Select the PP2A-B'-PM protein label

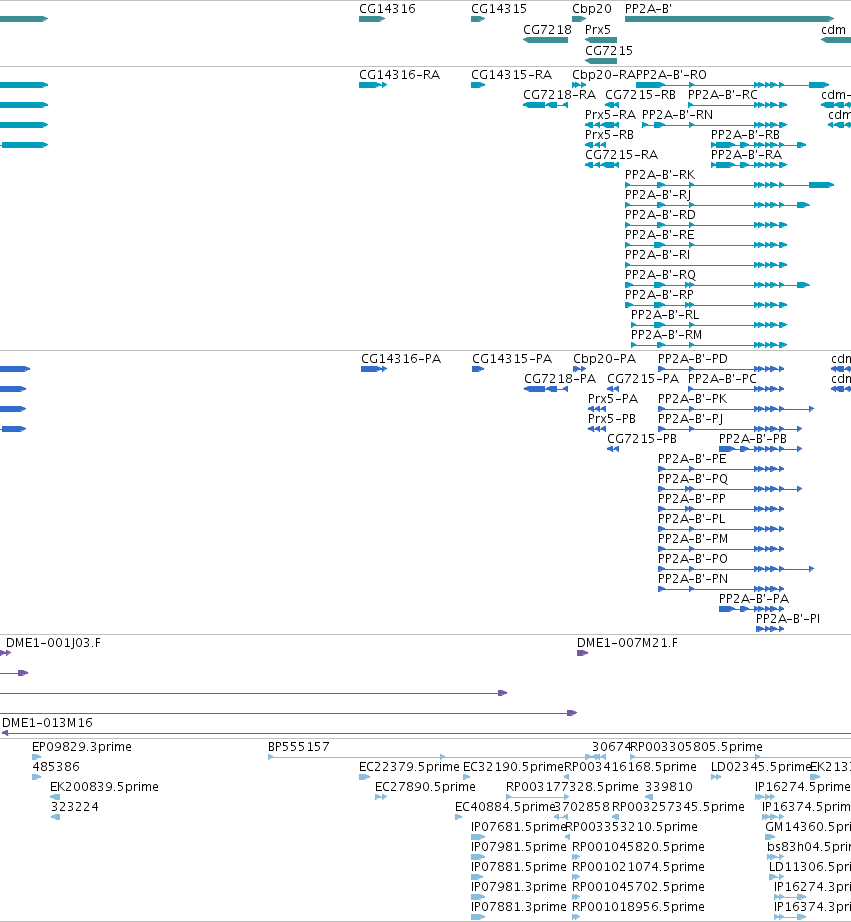point(693,539)
